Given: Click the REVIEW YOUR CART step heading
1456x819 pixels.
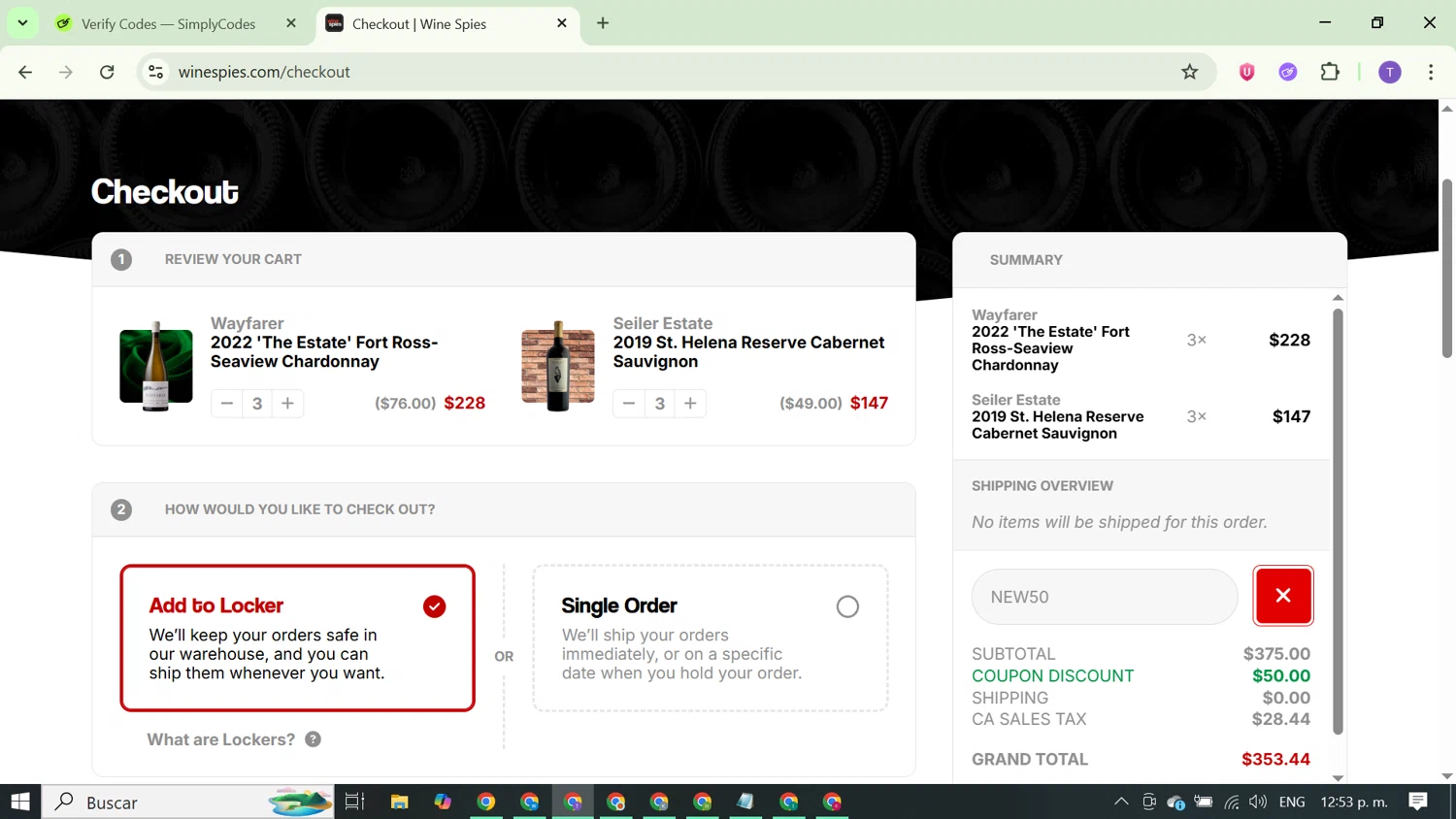Looking at the screenshot, I should coord(233,259).
